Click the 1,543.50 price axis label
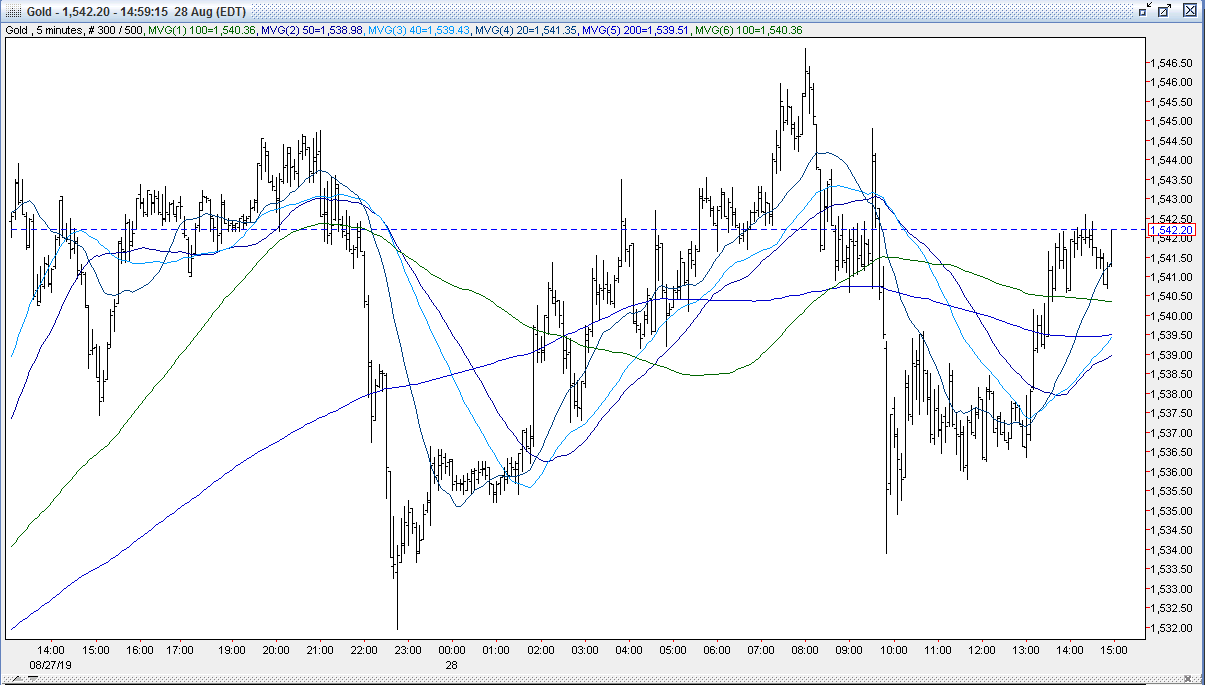 click(1170, 179)
